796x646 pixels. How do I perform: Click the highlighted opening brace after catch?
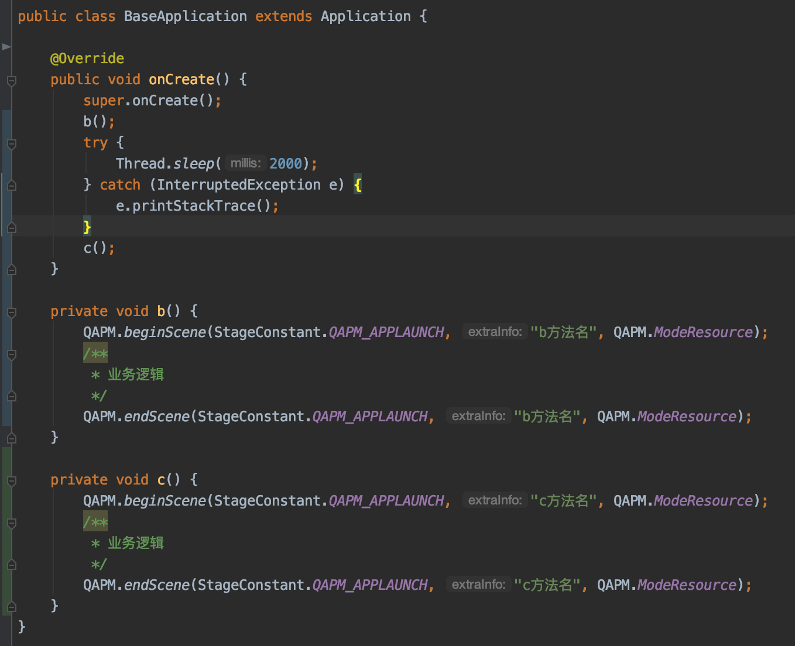click(358, 185)
